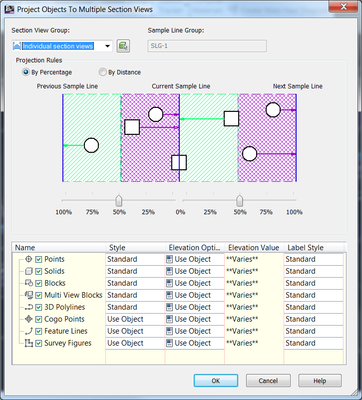Uncheck the Cogo Points checkbox

coord(39,319)
